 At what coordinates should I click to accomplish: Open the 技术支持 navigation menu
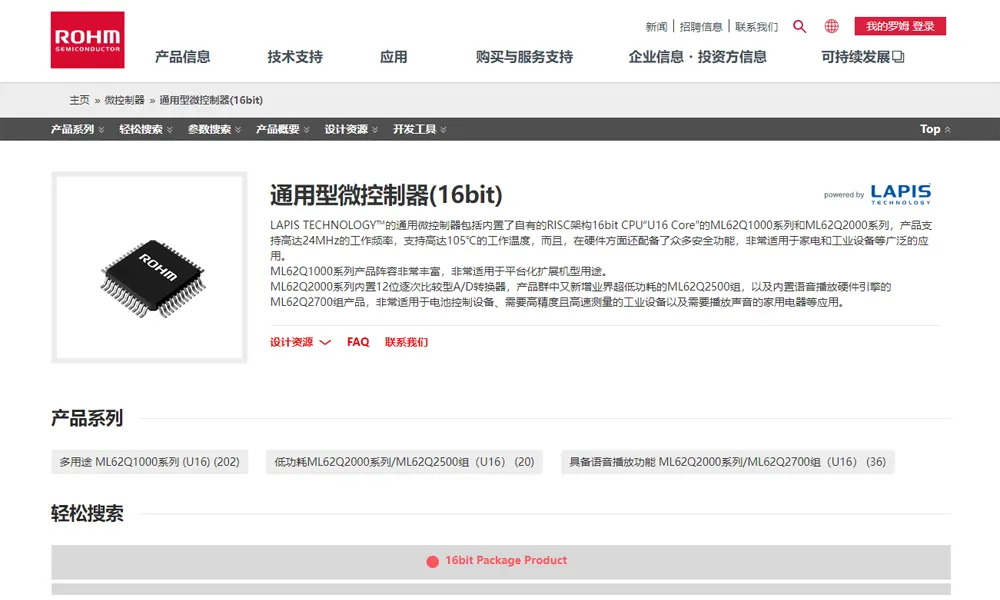point(293,57)
